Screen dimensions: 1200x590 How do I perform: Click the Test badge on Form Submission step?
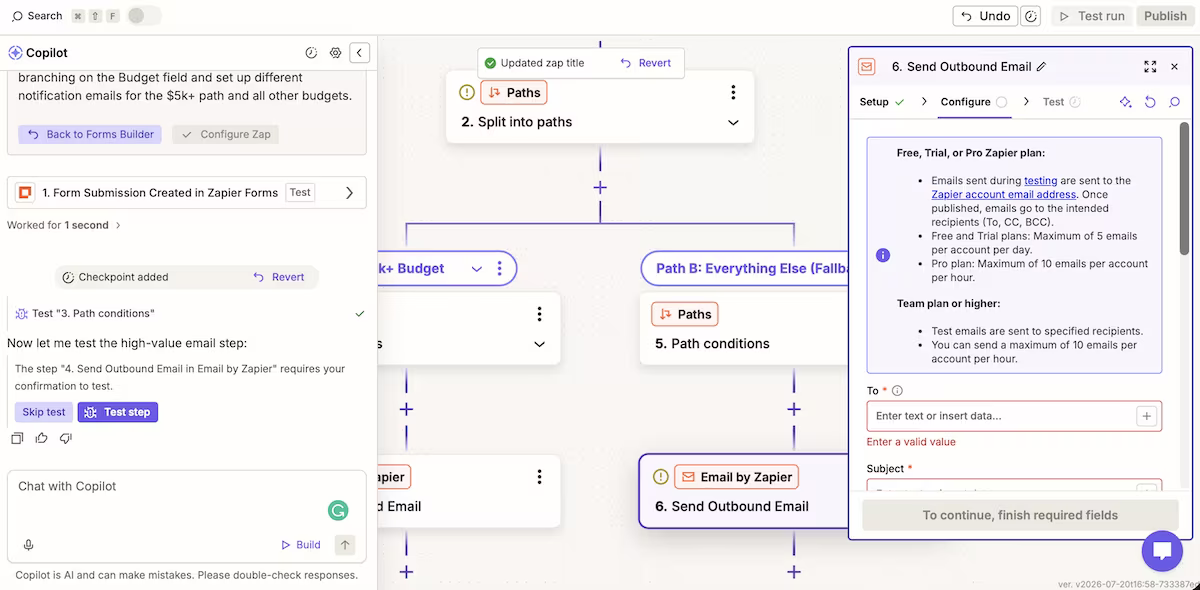pyautogui.click(x=300, y=193)
